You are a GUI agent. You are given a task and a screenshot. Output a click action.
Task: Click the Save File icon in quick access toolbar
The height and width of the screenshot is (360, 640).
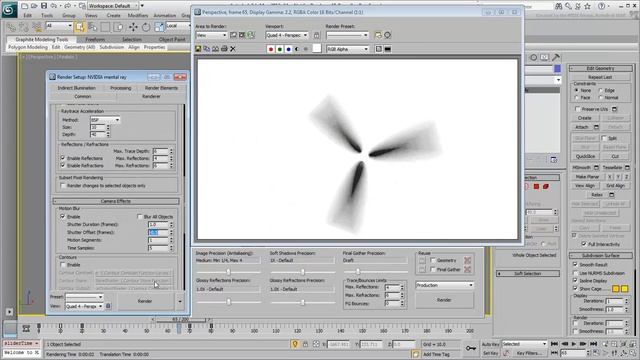(x=44, y=6)
